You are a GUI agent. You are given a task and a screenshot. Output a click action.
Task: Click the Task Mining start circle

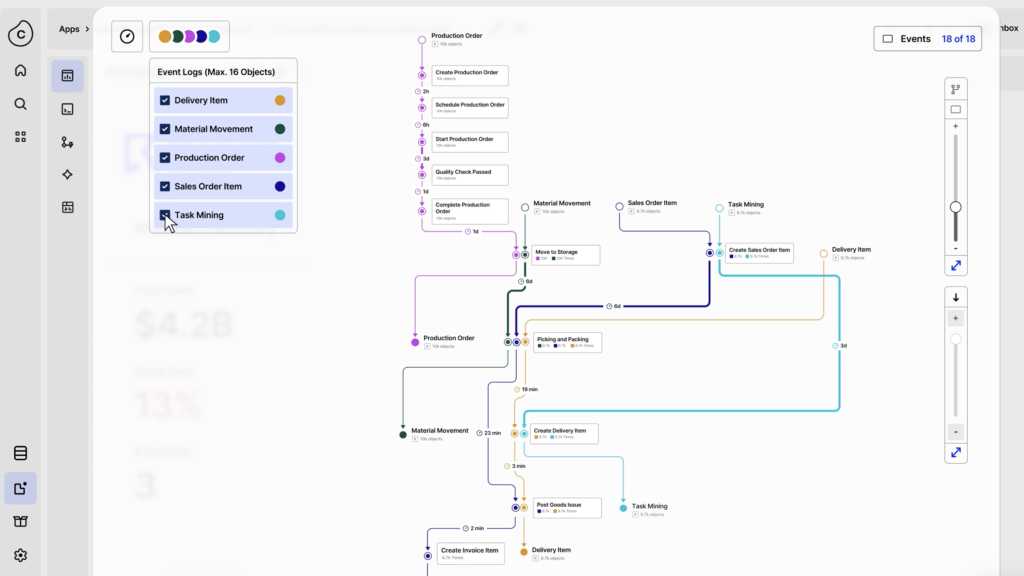coord(719,208)
